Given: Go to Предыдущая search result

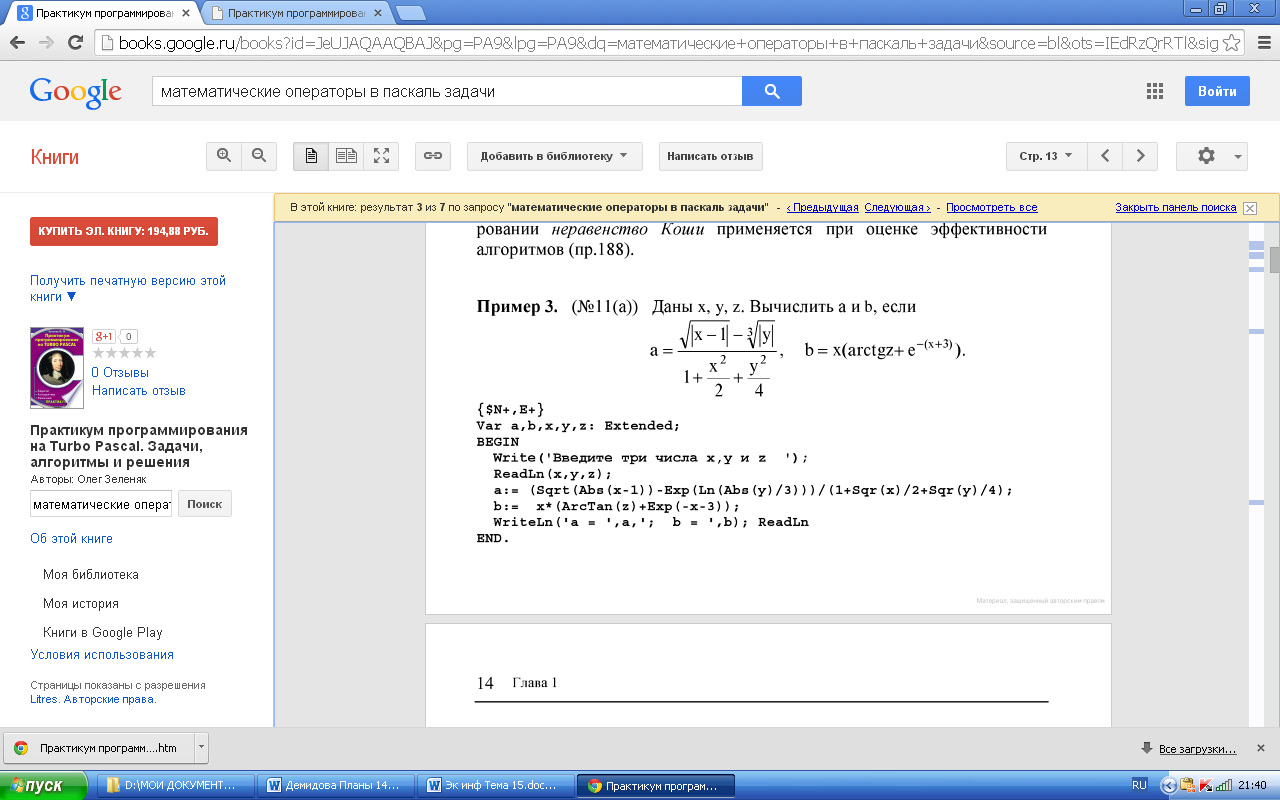Looking at the screenshot, I should [x=822, y=208].
